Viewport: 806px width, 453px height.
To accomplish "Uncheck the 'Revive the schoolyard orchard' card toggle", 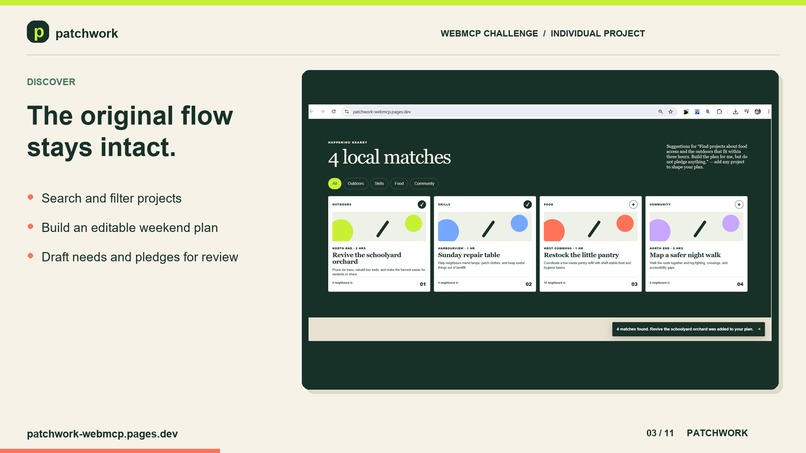I will [x=422, y=204].
